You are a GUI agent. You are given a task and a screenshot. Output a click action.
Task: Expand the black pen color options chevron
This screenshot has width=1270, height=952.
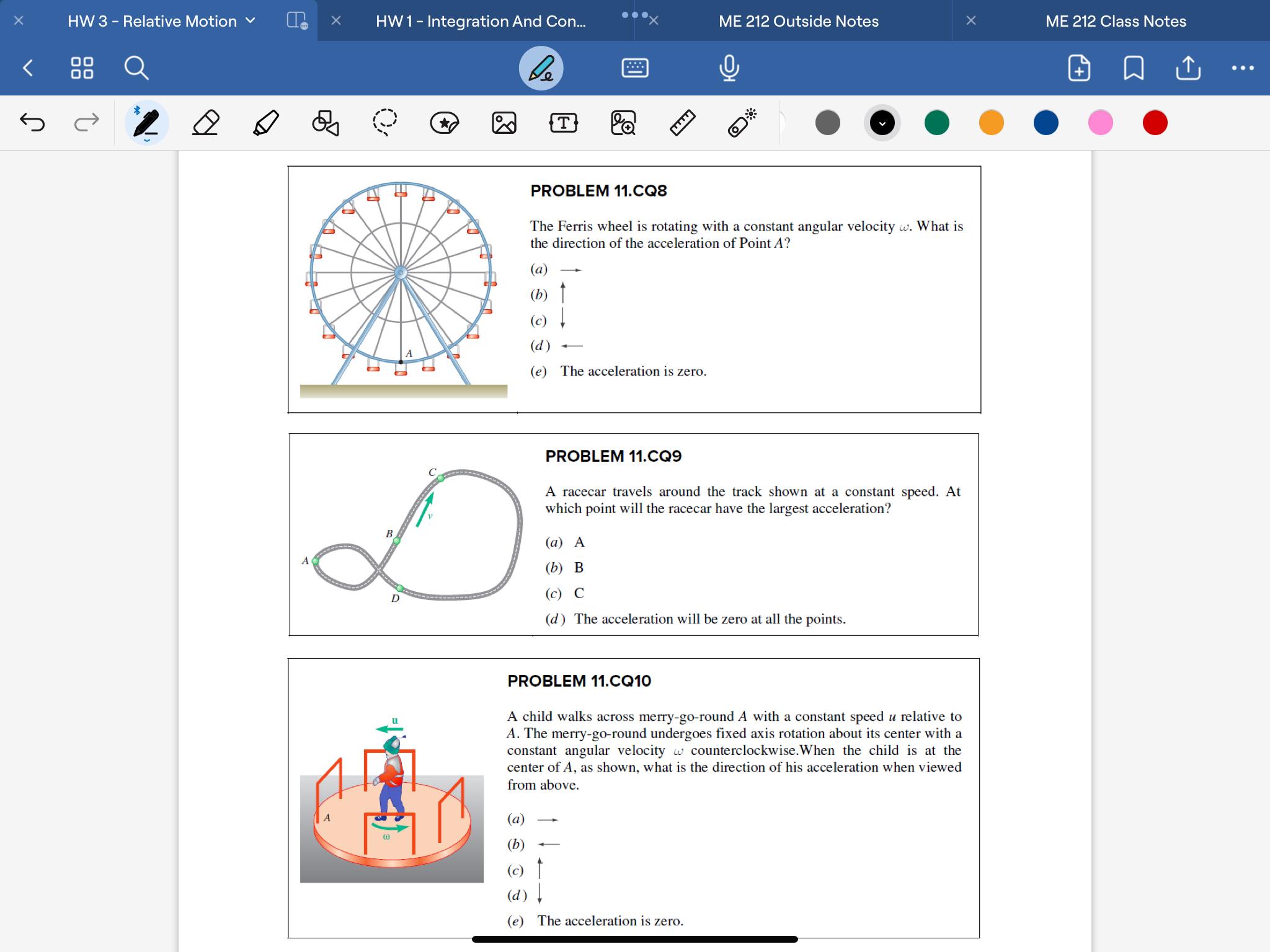coord(882,123)
